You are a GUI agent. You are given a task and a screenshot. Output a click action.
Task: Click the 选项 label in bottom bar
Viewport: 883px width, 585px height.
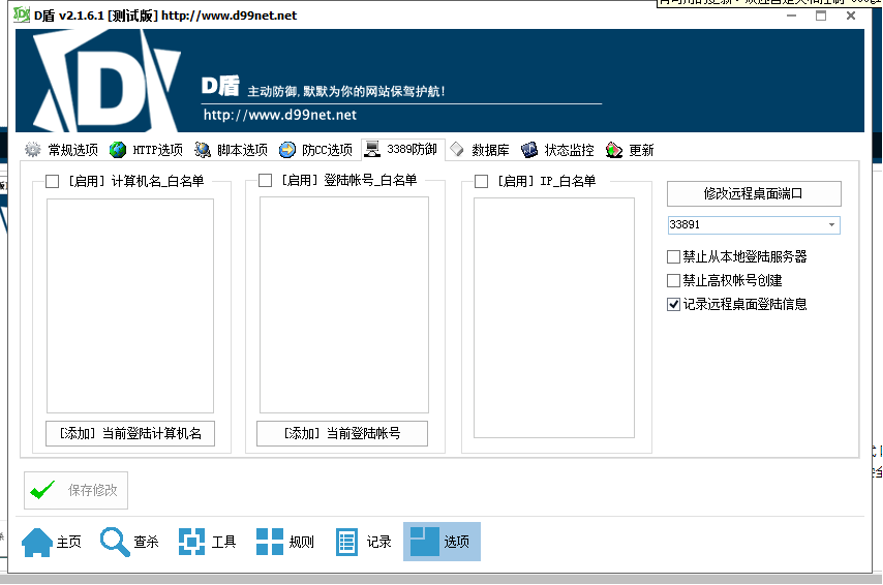(456, 542)
